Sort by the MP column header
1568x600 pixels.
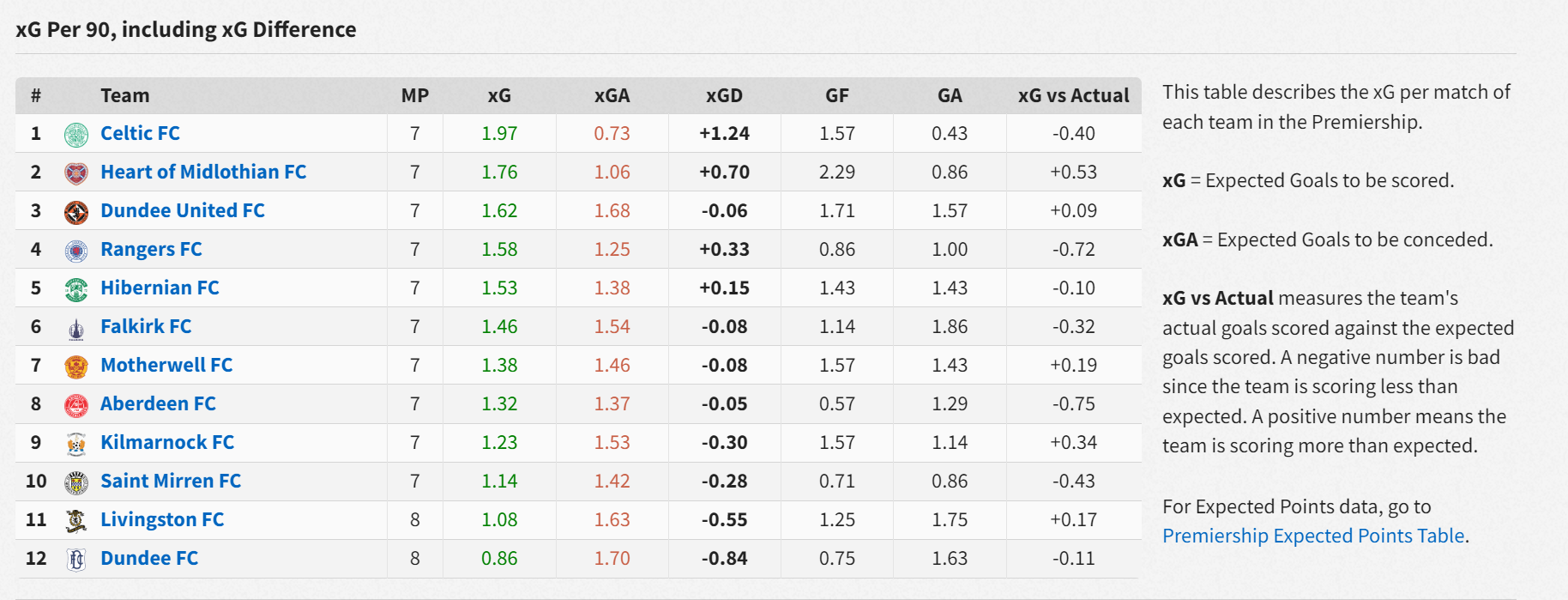[415, 95]
